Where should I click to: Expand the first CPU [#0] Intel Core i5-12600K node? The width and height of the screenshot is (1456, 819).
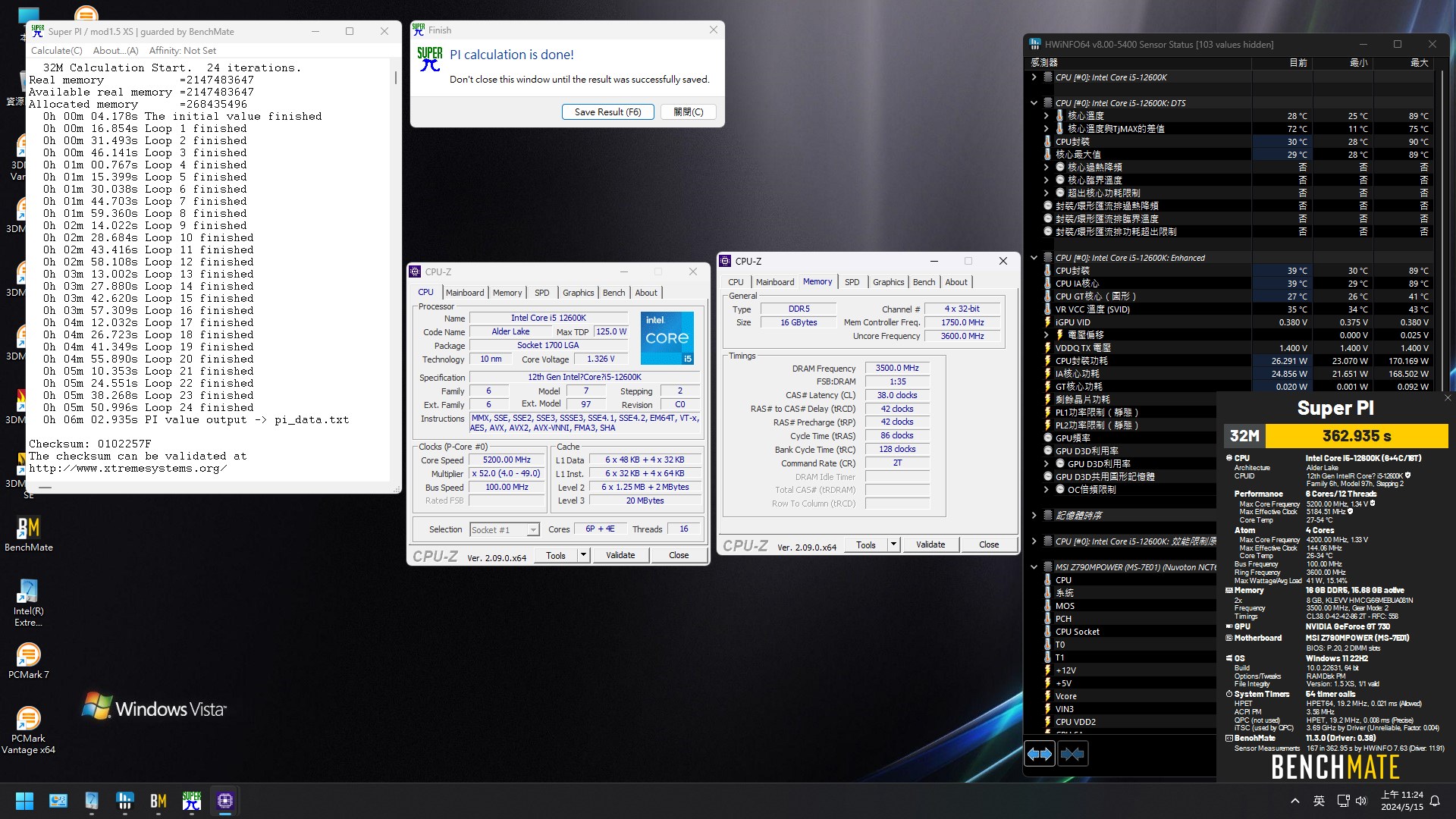1034,77
